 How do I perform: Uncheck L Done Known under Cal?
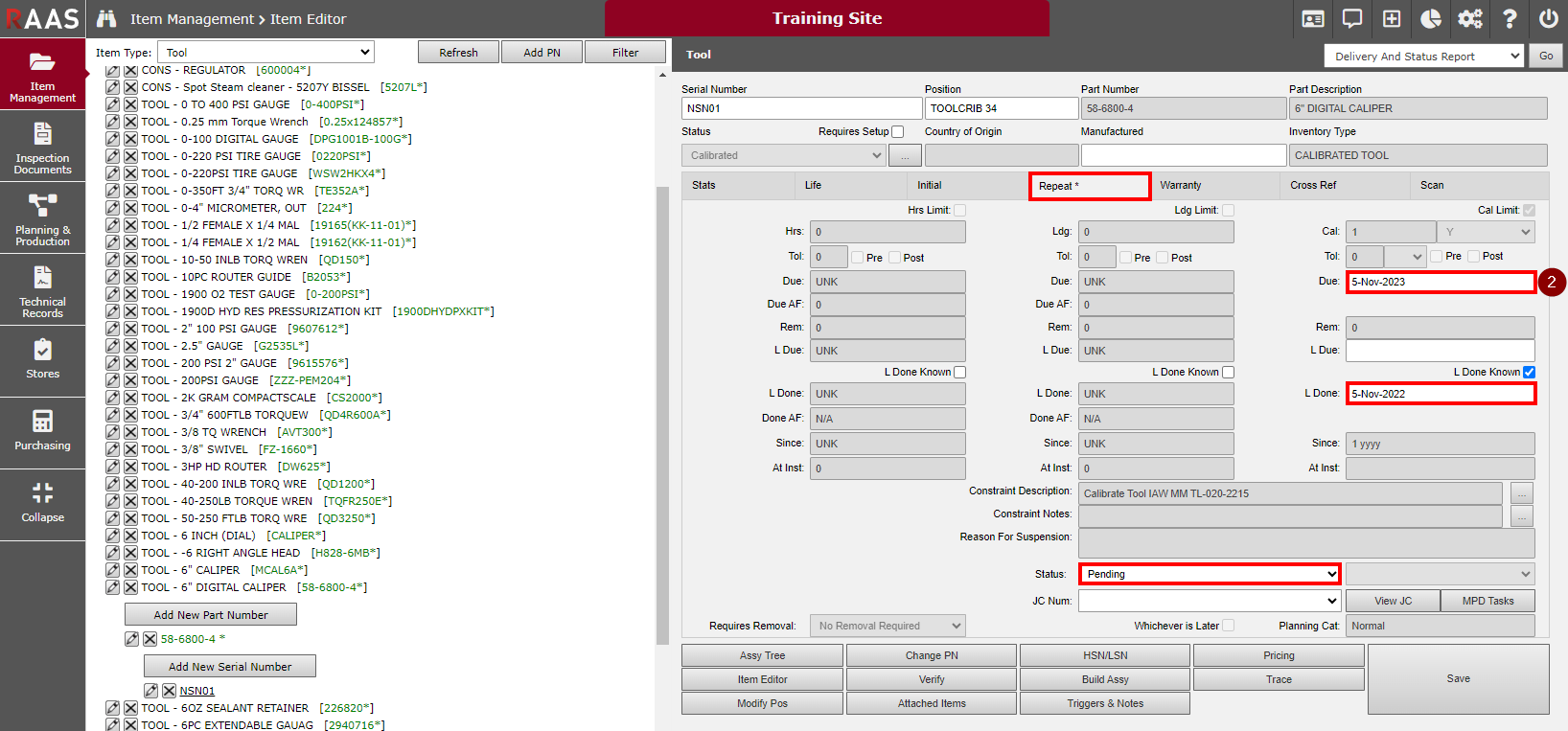pyautogui.click(x=1529, y=373)
